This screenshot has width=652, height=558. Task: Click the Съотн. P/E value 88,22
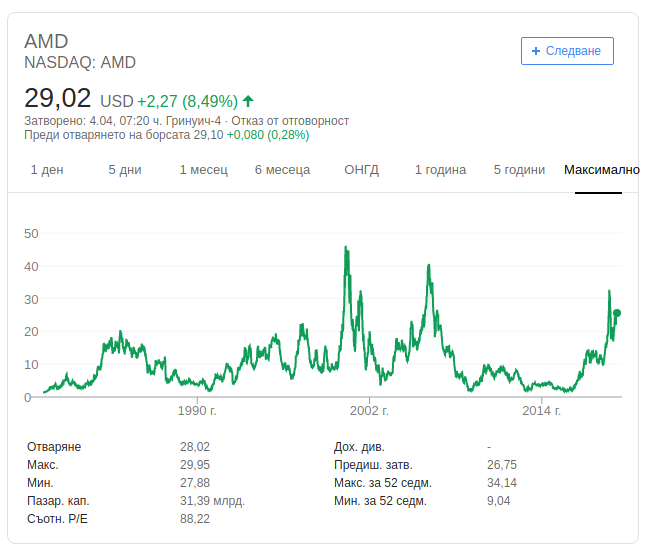tap(195, 519)
